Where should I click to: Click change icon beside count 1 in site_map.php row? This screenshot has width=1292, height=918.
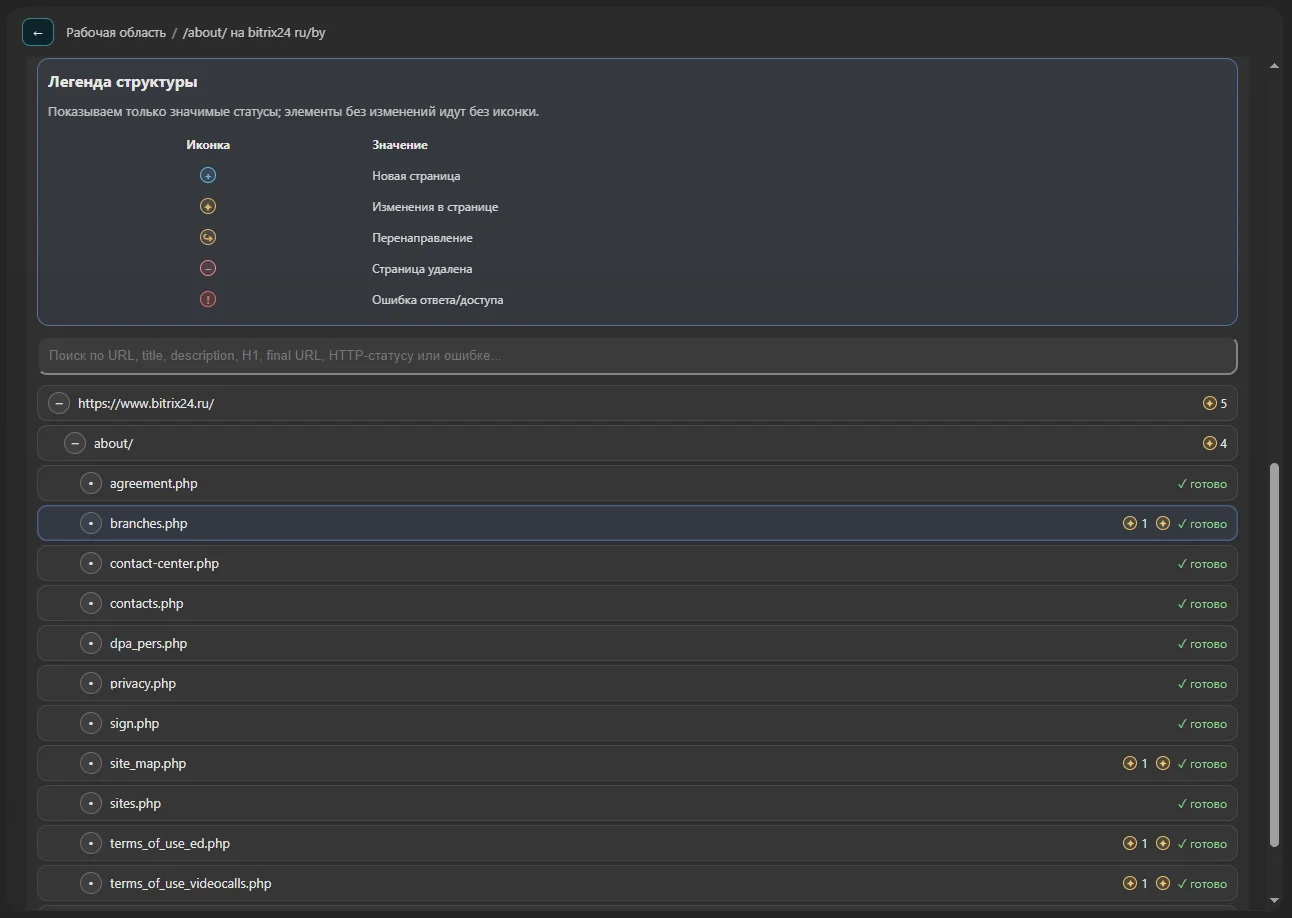[1130, 763]
